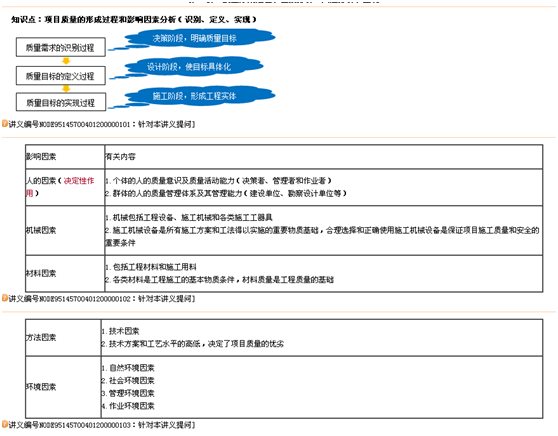
Task: Click the cloud bubble 设计阶段，使目标具体化
Action: pos(194,66)
